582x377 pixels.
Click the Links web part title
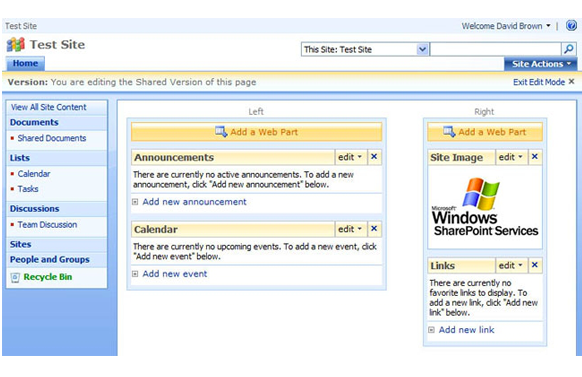442,266
